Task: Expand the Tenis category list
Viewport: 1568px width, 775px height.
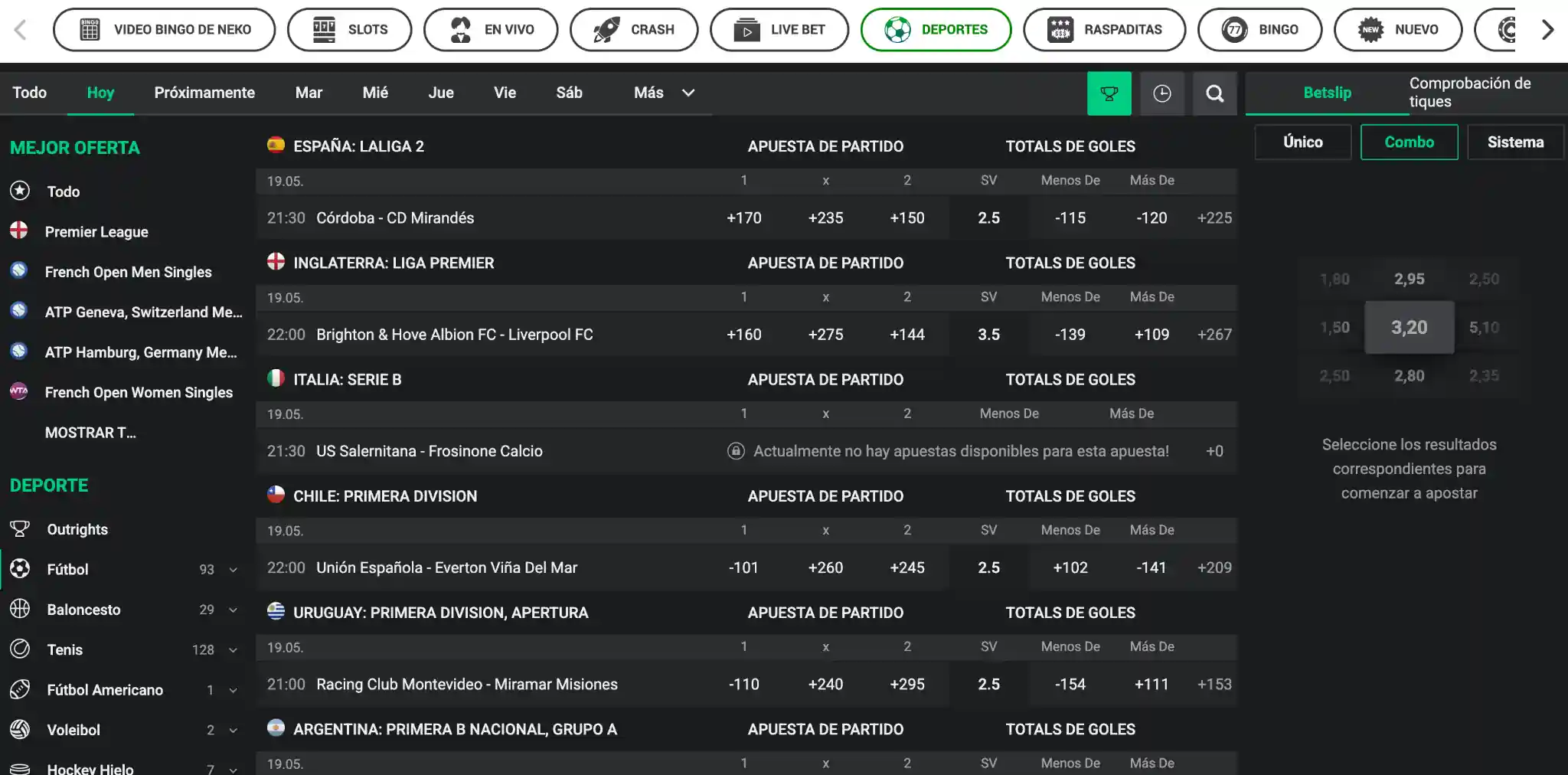Action: click(232, 649)
